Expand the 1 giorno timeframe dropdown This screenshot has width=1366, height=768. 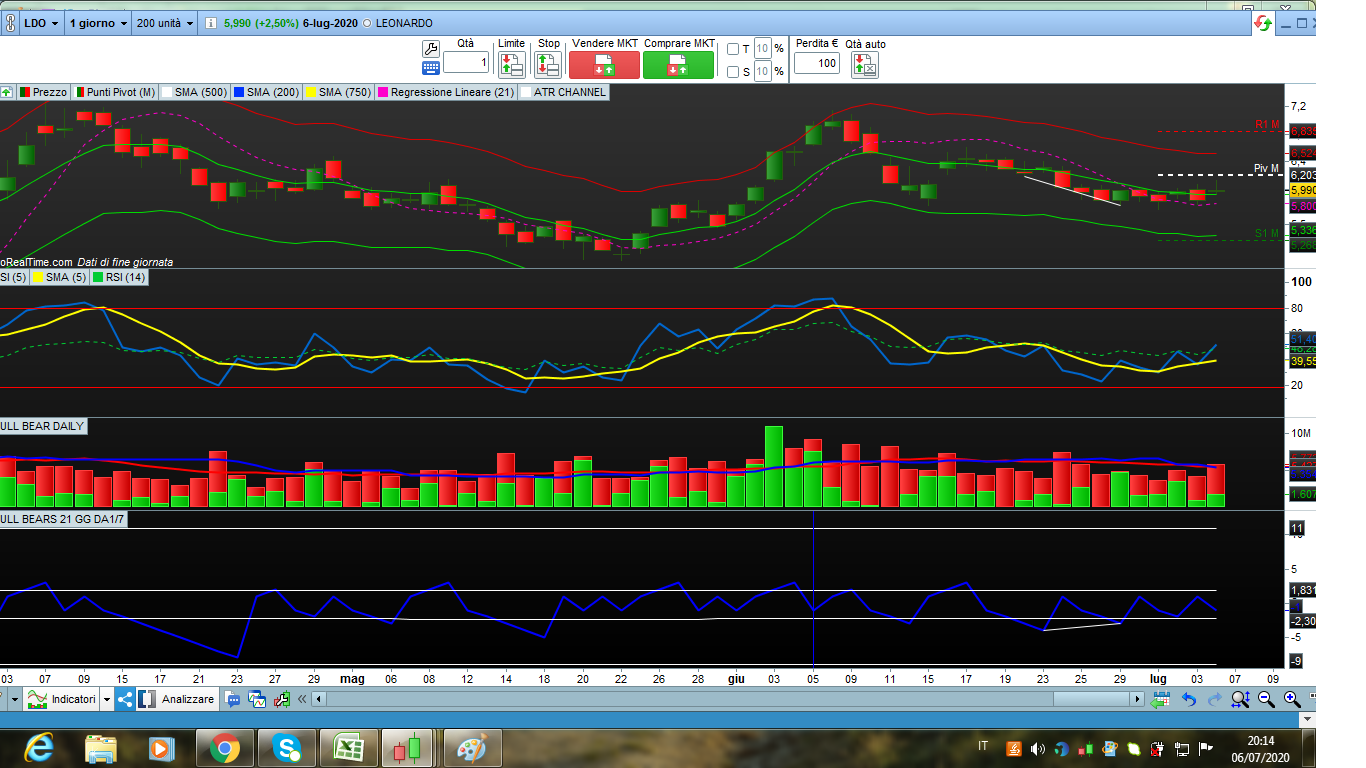(98, 23)
